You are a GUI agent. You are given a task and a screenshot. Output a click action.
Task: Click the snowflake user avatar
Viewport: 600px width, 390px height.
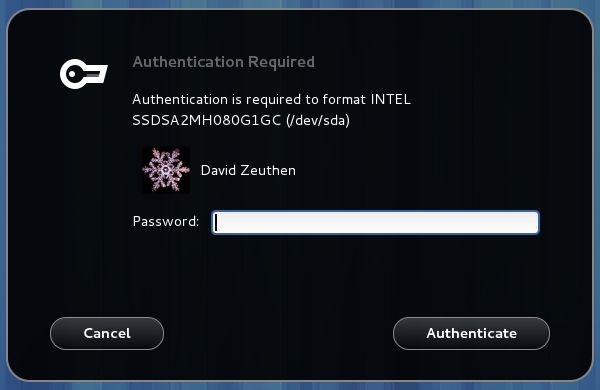pos(166,170)
